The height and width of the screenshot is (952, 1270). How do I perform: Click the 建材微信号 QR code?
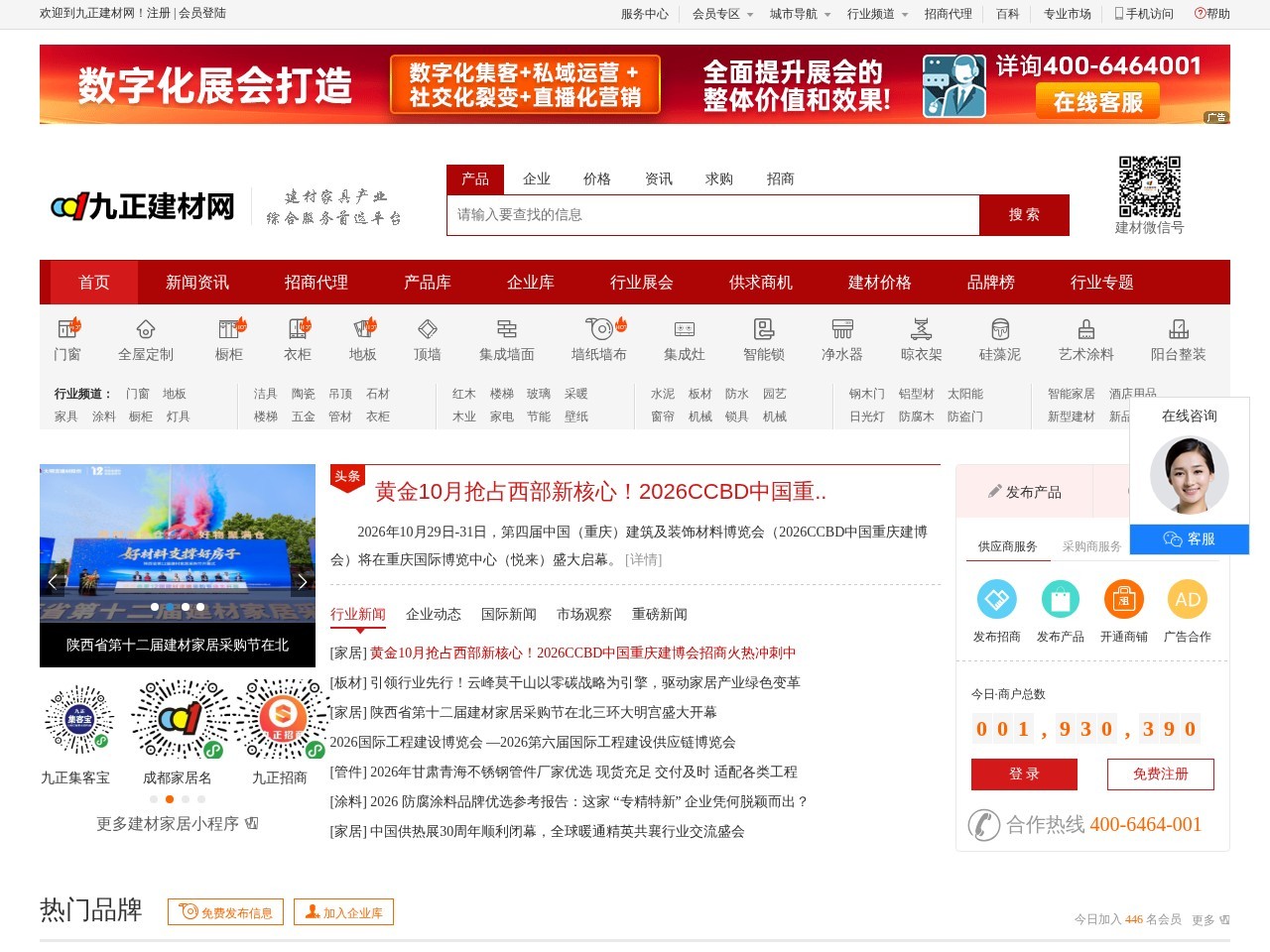point(1150,186)
